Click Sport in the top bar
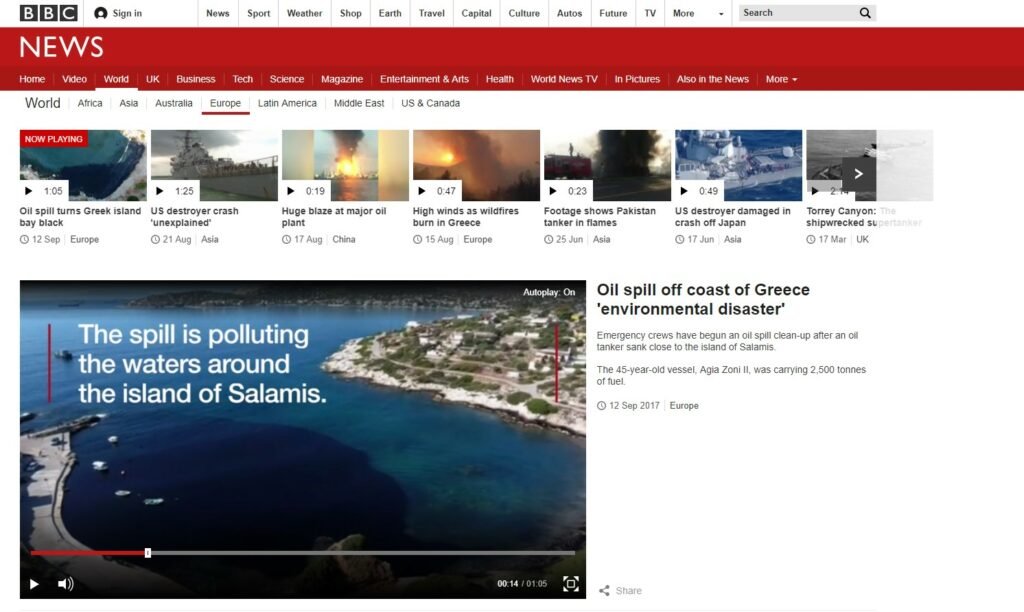1024x612 pixels. click(259, 13)
